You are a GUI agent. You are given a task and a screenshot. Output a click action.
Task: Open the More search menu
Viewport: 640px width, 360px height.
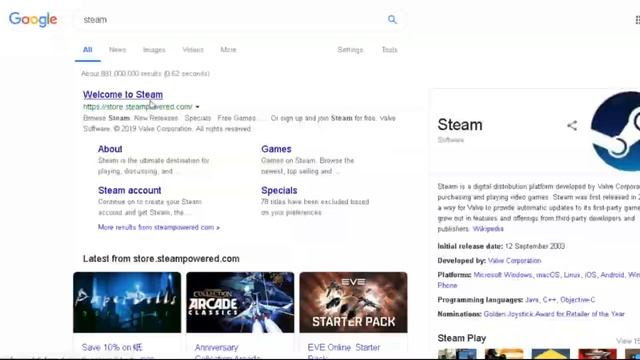pos(228,50)
